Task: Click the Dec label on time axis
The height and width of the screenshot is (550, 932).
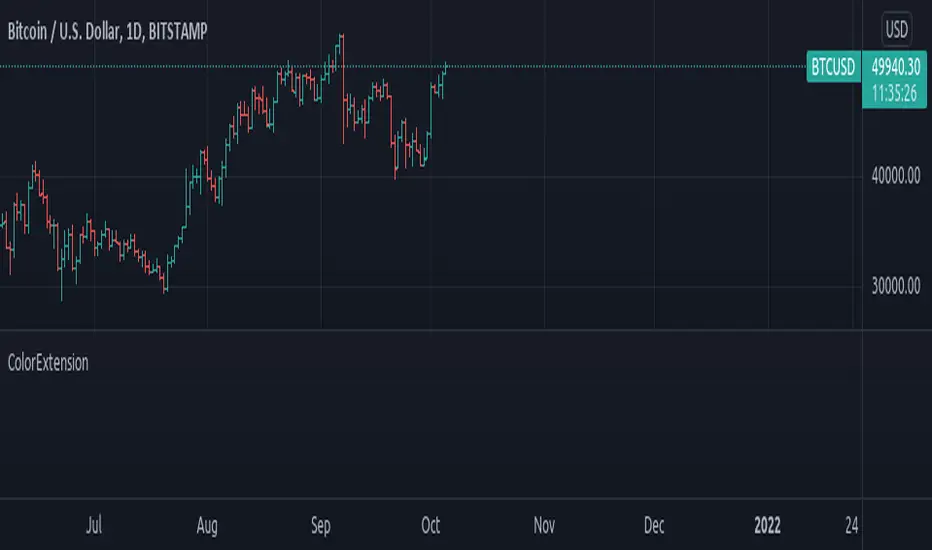Action: pos(654,523)
